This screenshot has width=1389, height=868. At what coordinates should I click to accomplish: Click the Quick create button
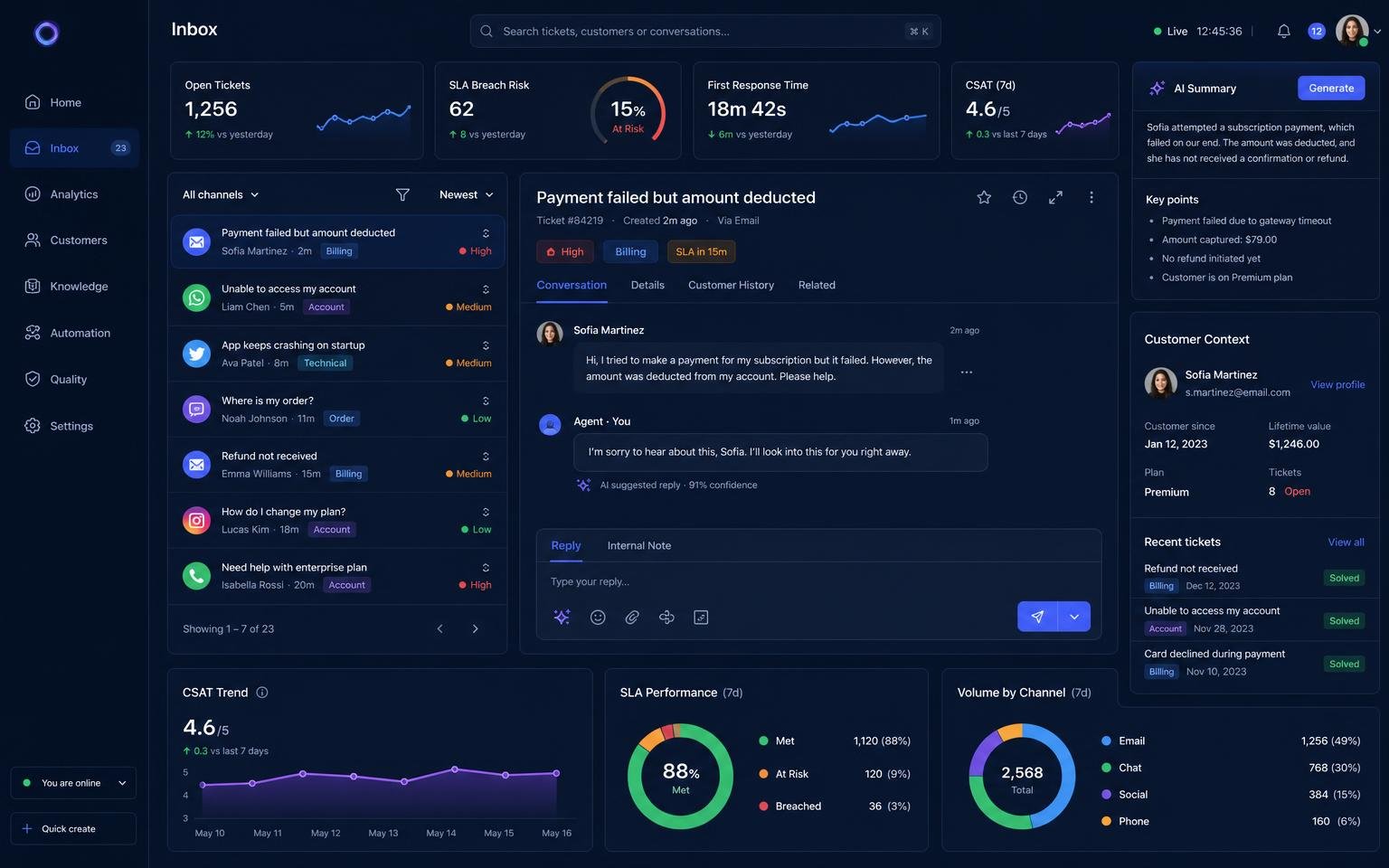(73, 828)
